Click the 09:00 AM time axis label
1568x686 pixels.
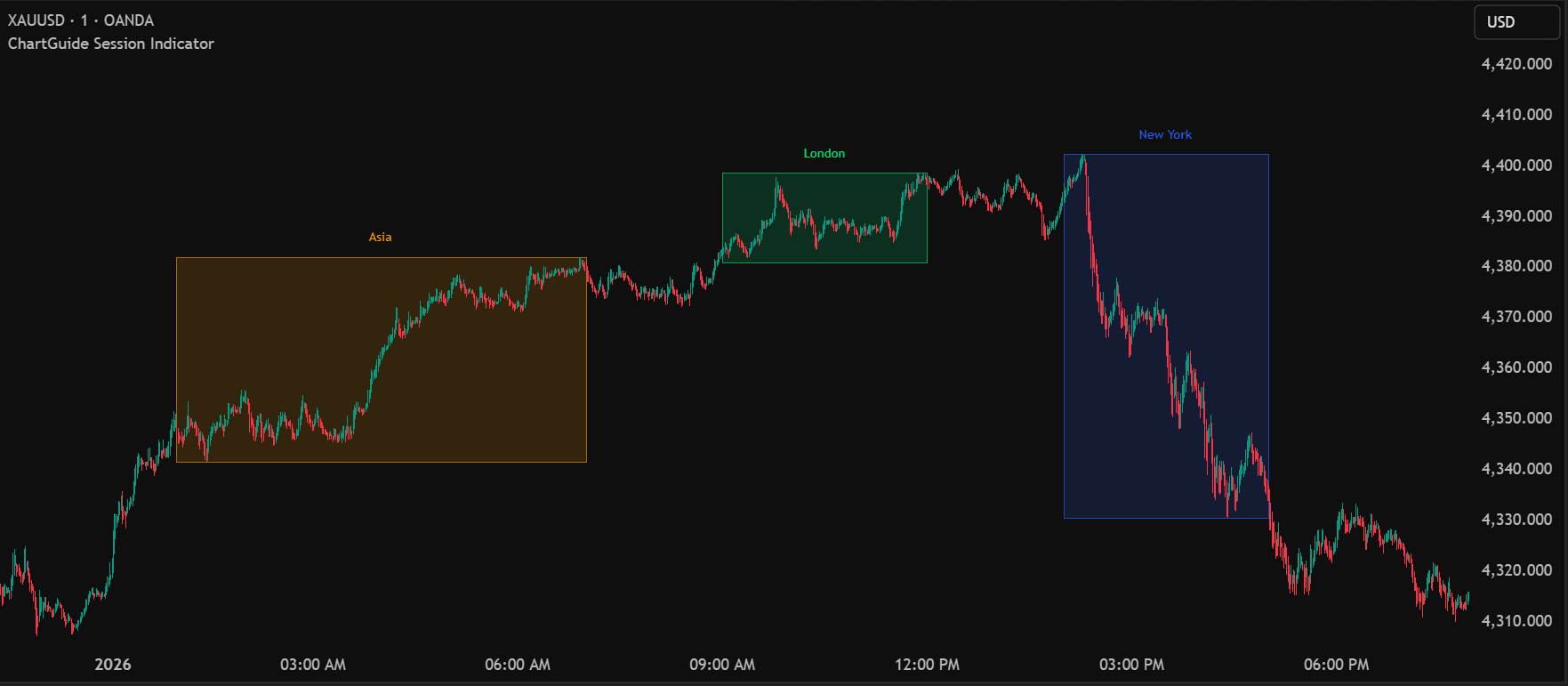coord(722,665)
